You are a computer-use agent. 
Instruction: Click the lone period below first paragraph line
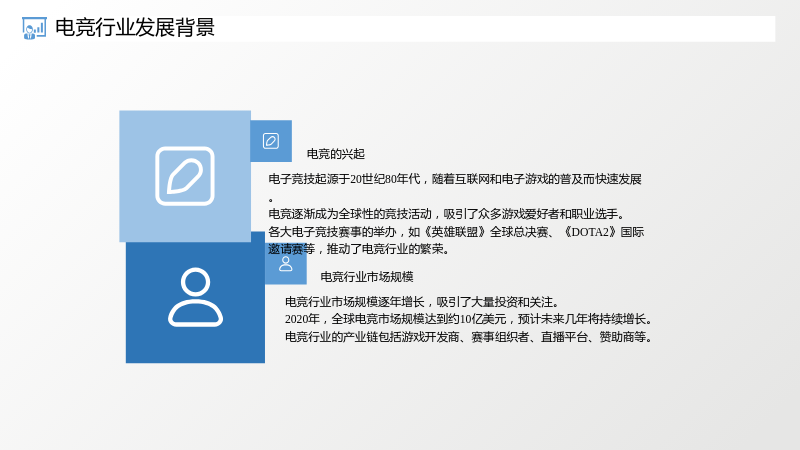271,200
